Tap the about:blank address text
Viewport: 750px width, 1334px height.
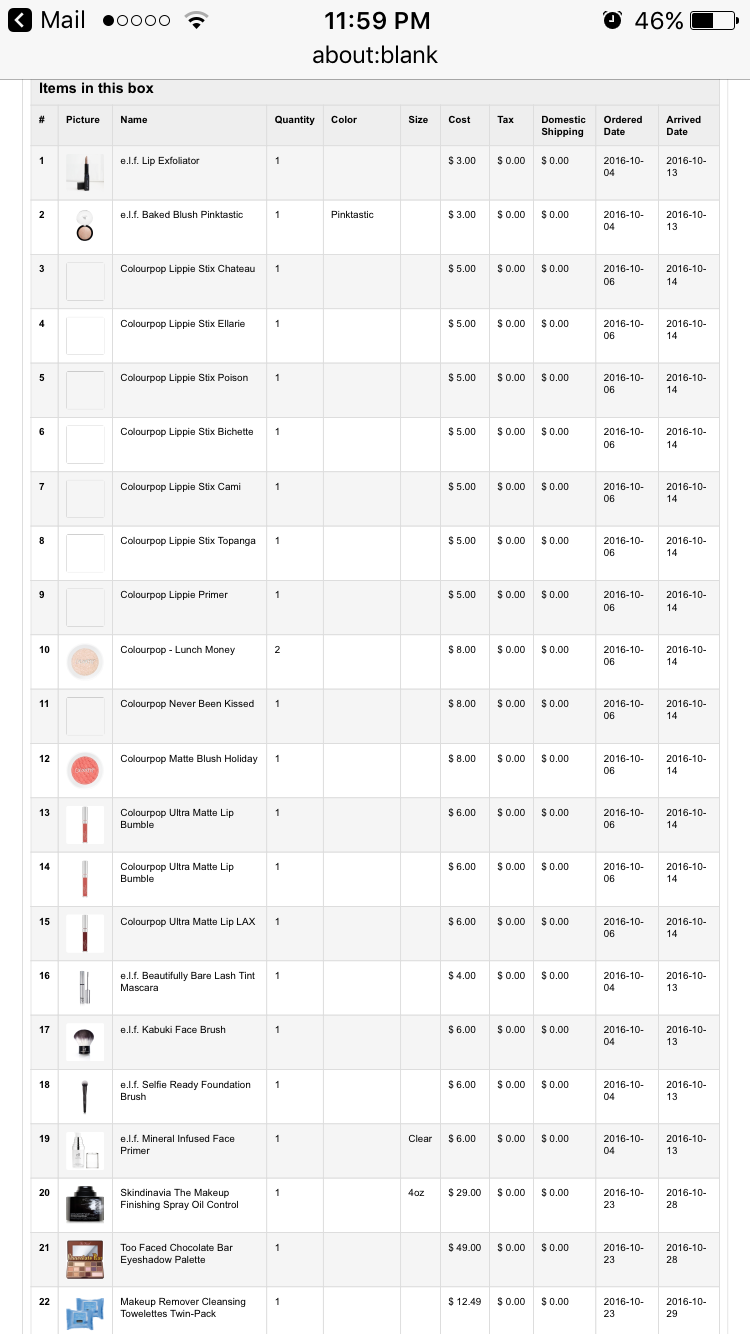tap(375, 54)
